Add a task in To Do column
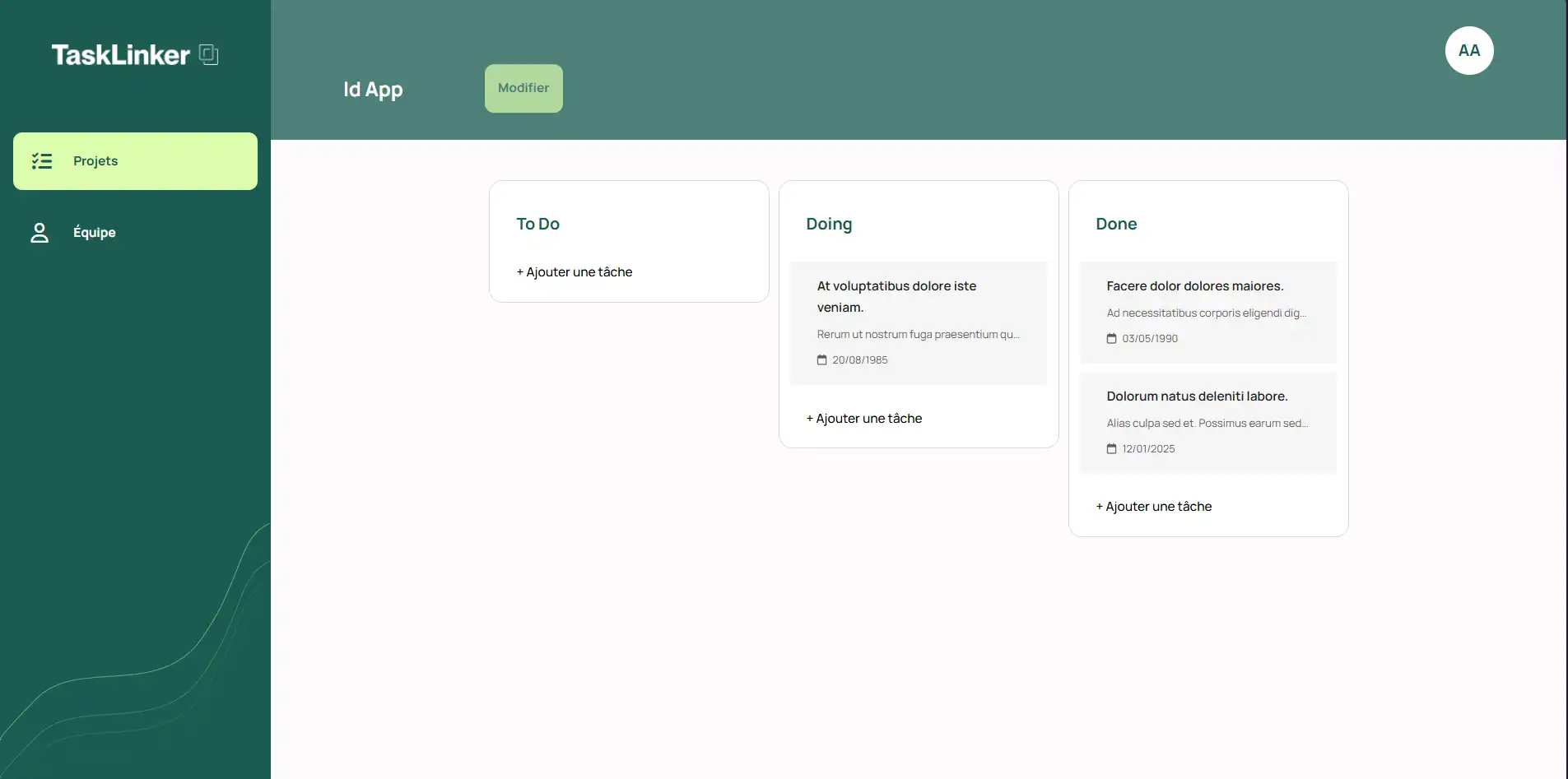The height and width of the screenshot is (779, 1568). pyautogui.click(x=575, y=272)
